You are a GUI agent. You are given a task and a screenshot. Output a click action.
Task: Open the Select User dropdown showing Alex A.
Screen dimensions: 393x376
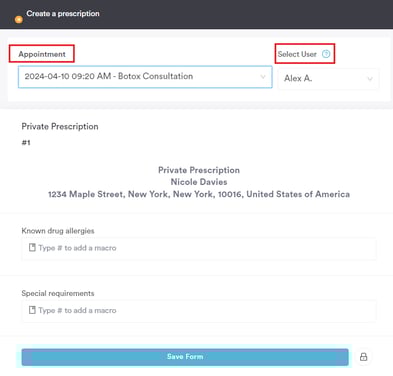pos(329,79)
